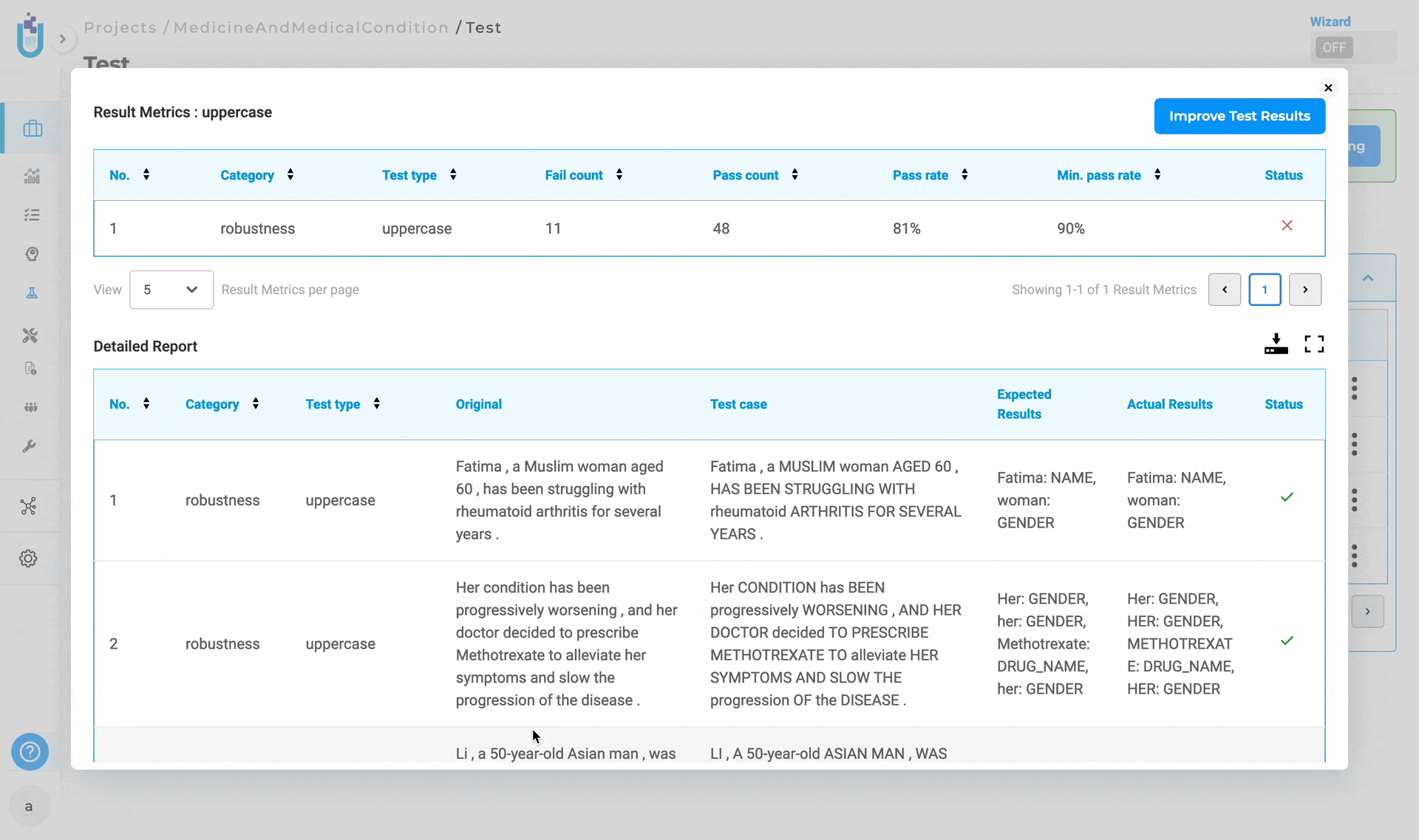
Task: Click the dashboard chart icon in left sidebar
Action: (x=30, y=177)
